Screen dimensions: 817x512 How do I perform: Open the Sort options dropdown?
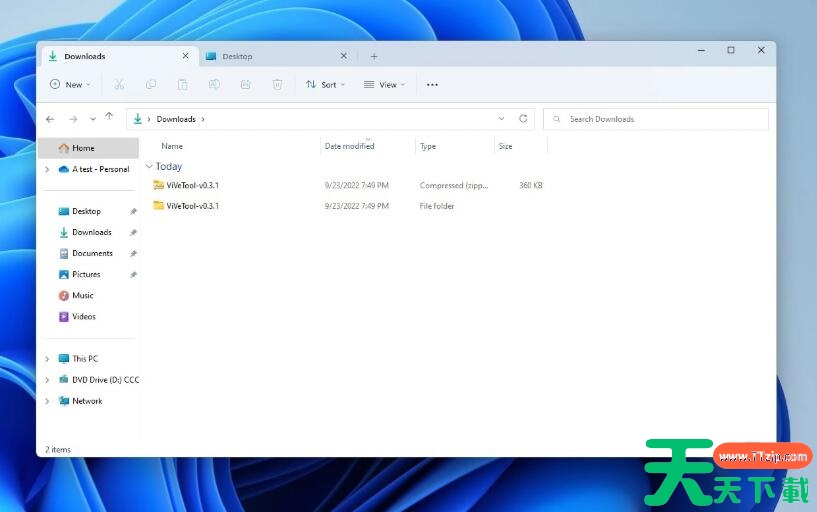point(326,84)
